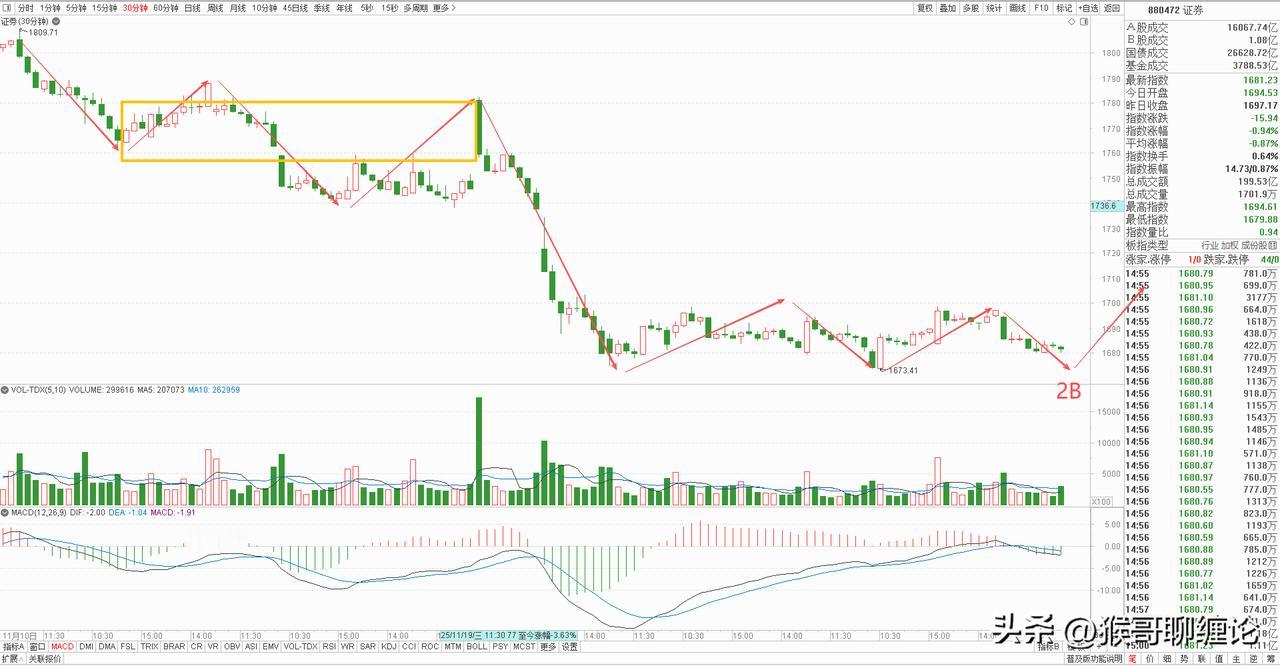Click the 标记 mark button
Image resolution: width=1280 pixels, height=666 pixels.
[1064, 8]
